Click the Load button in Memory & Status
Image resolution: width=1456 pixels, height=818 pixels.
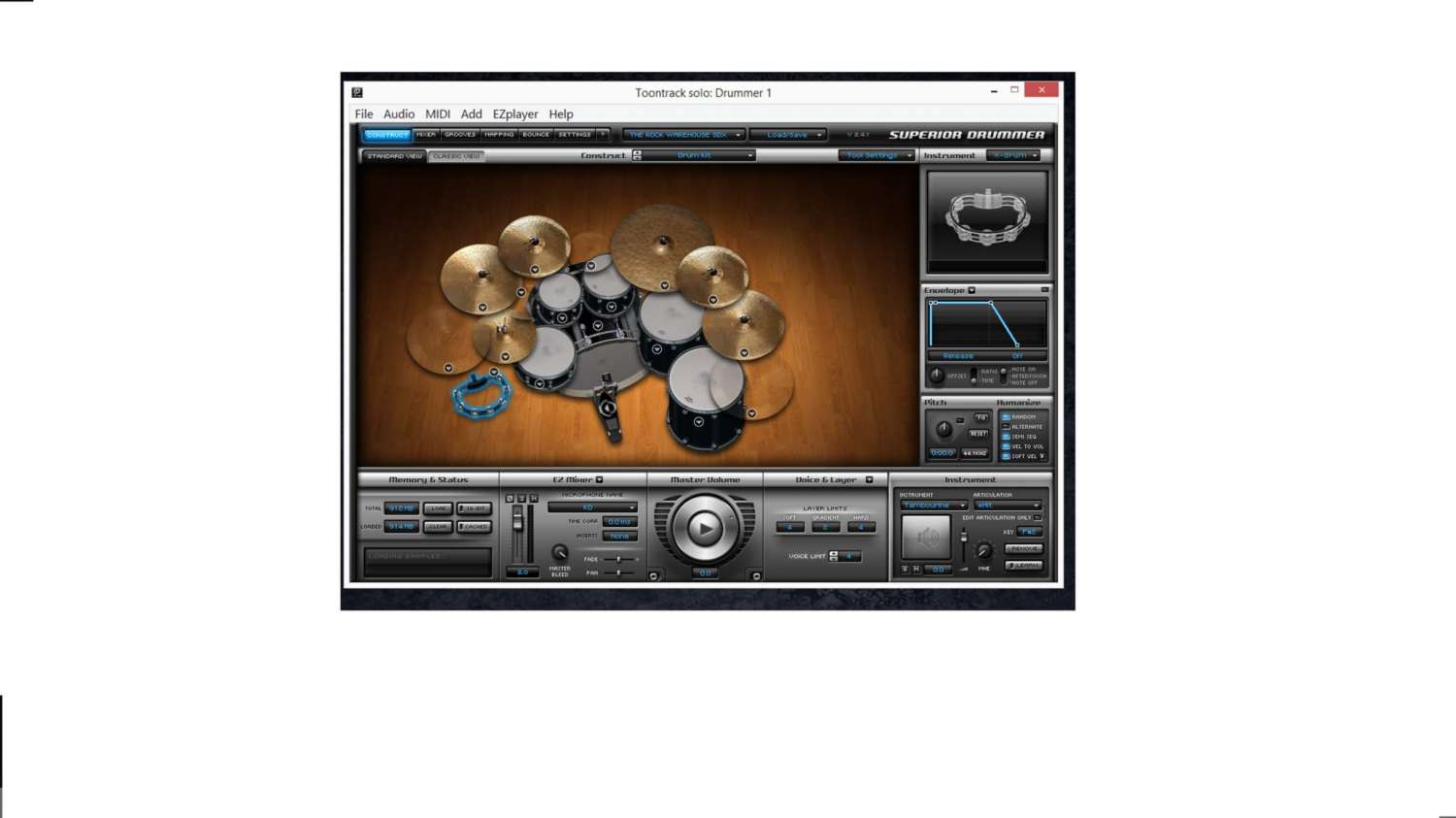pyautogui.click(x=439, y=508)
